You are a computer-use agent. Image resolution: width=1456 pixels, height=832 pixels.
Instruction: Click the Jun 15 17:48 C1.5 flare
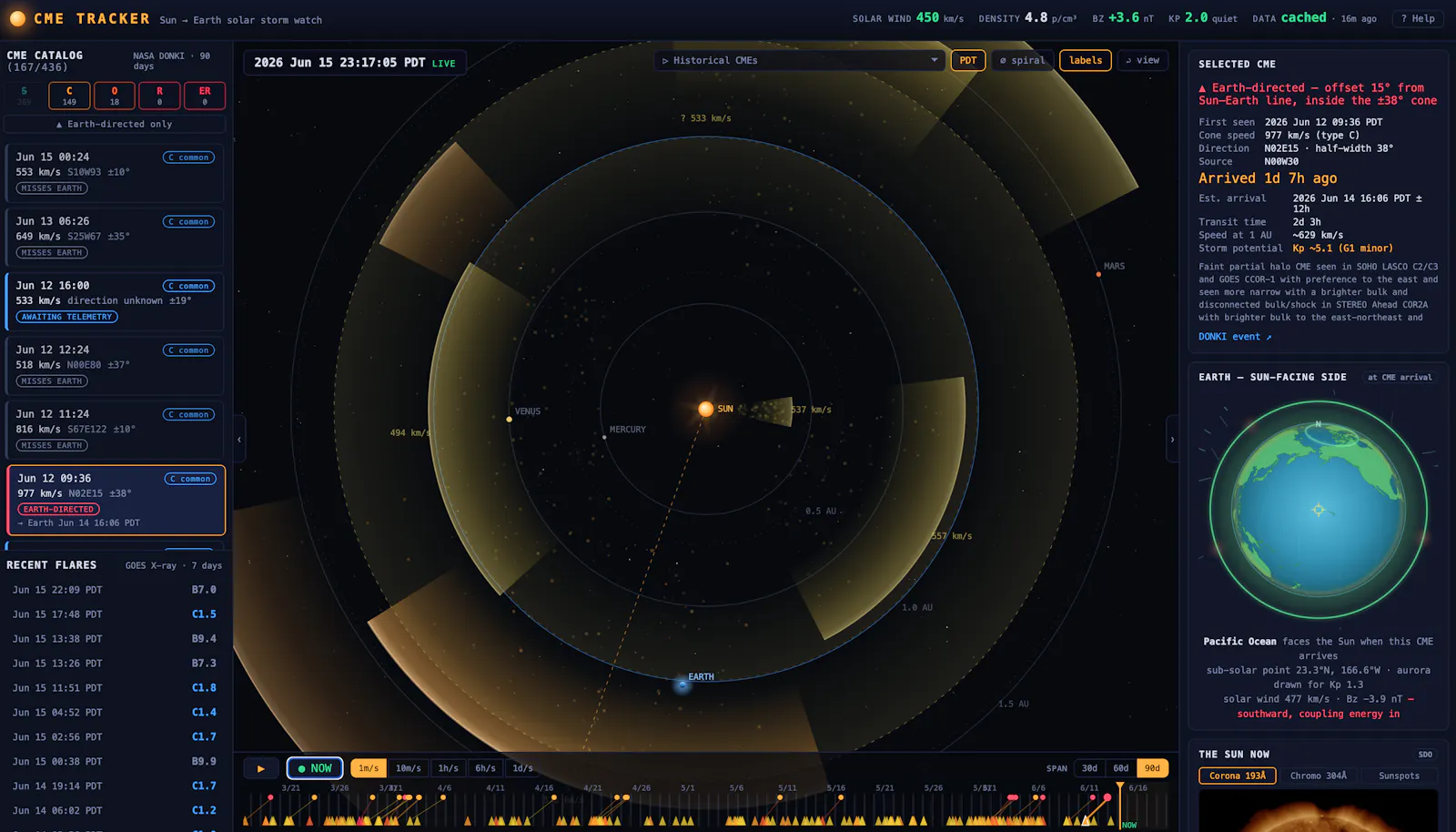pos(115,614)
